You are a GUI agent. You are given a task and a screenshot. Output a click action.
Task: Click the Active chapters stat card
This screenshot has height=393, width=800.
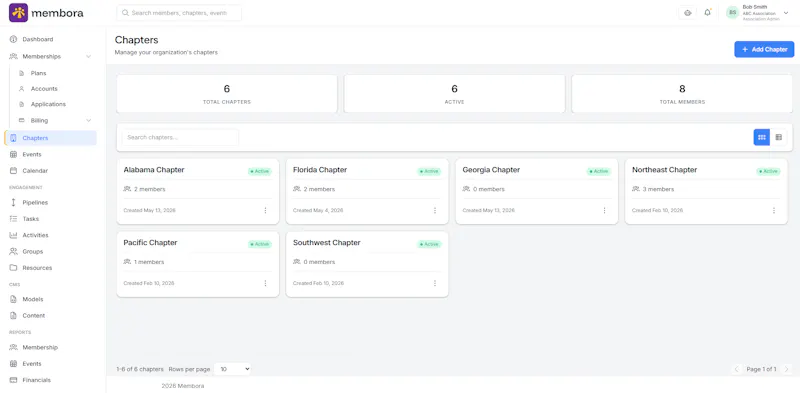(x=454, y=94)
